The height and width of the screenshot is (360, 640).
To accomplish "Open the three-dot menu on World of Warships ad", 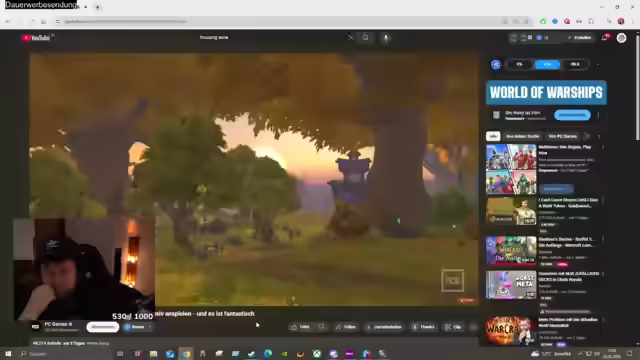I will pyautogui.click(x=598, y=116).
